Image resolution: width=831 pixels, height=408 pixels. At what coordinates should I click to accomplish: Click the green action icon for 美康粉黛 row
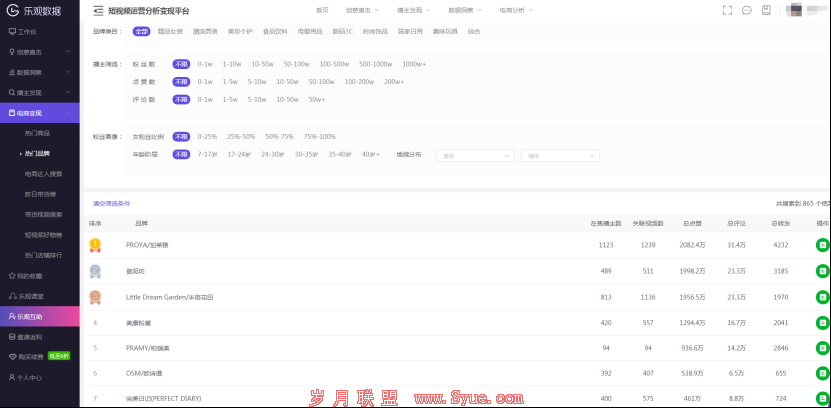click(822, 322)
